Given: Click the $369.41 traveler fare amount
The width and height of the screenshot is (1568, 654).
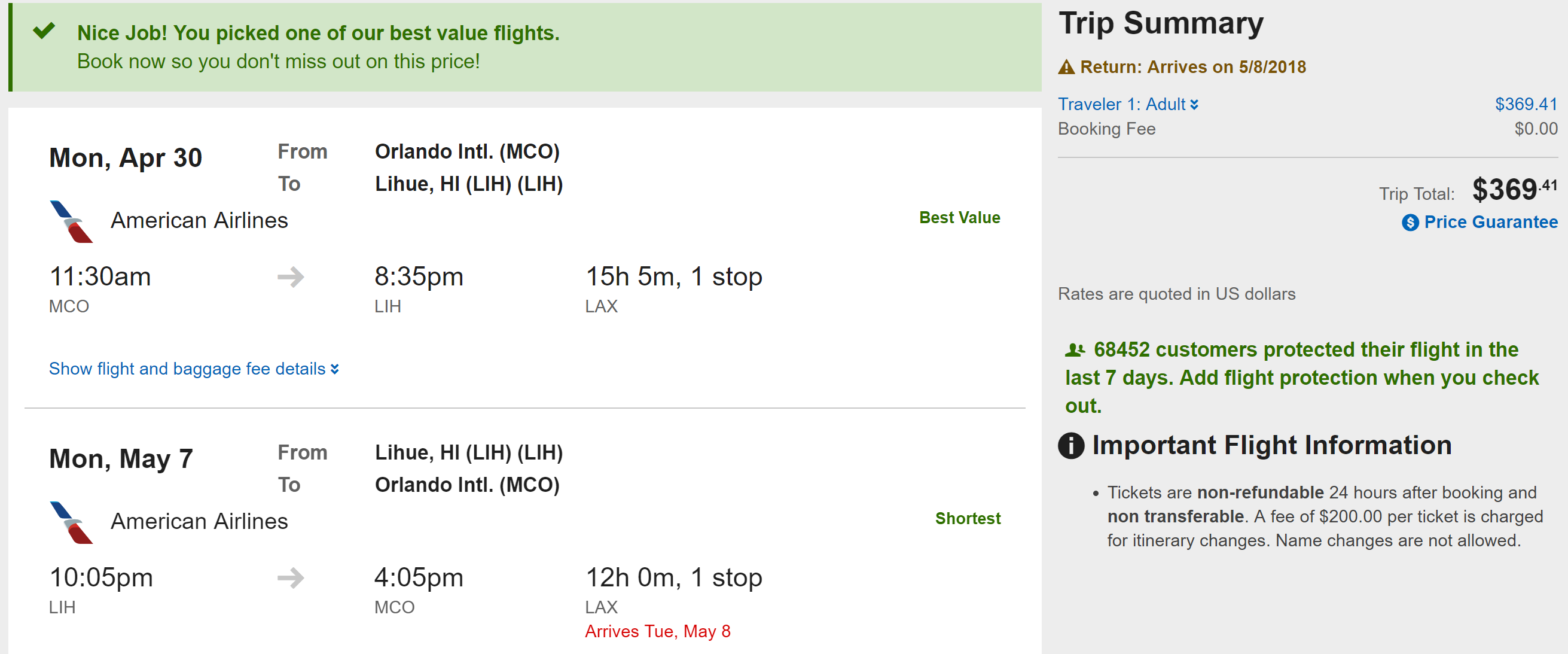Looking at the screenshot, I should pyautogui.click(x=1526, y=105).
